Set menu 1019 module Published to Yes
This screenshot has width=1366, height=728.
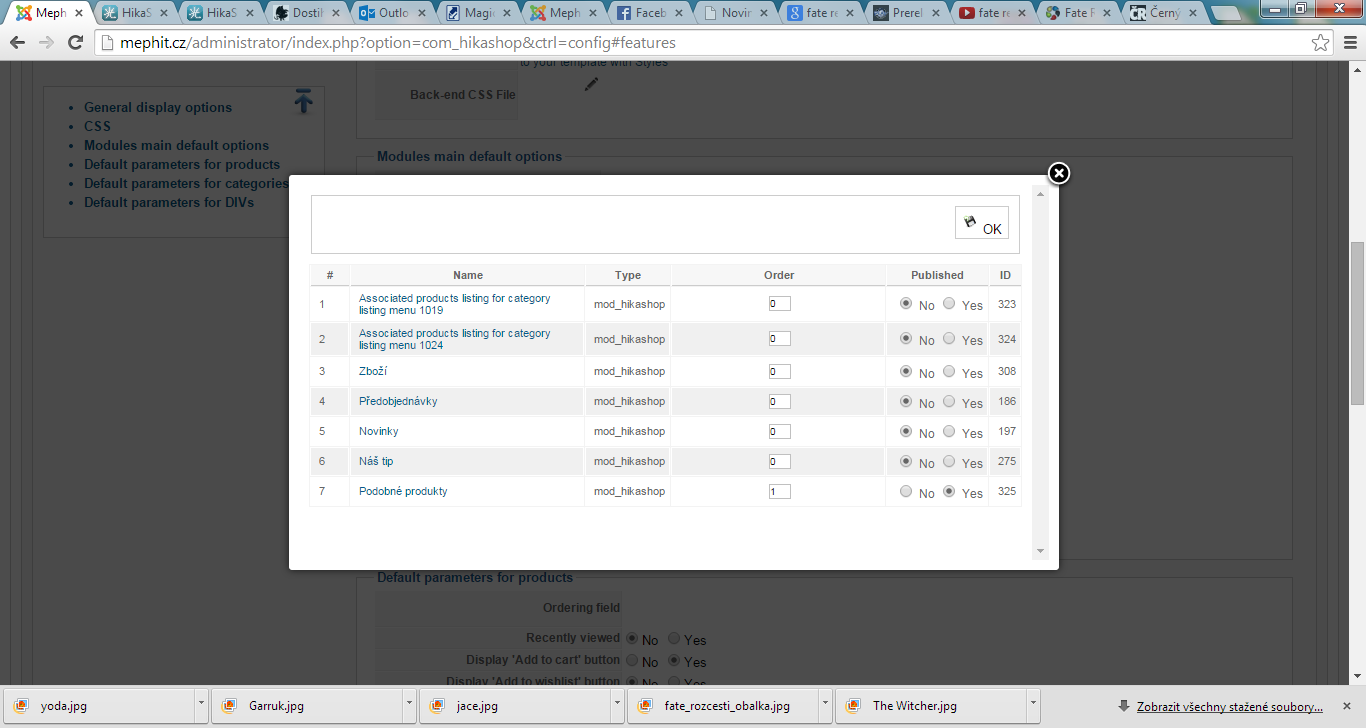949,304
